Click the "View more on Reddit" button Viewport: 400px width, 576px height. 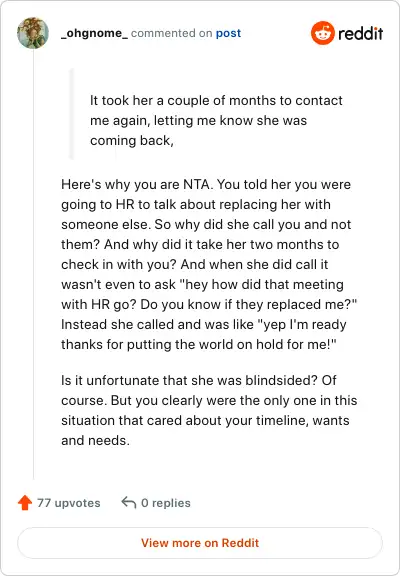pyautogui.click(x=200, y=543)
